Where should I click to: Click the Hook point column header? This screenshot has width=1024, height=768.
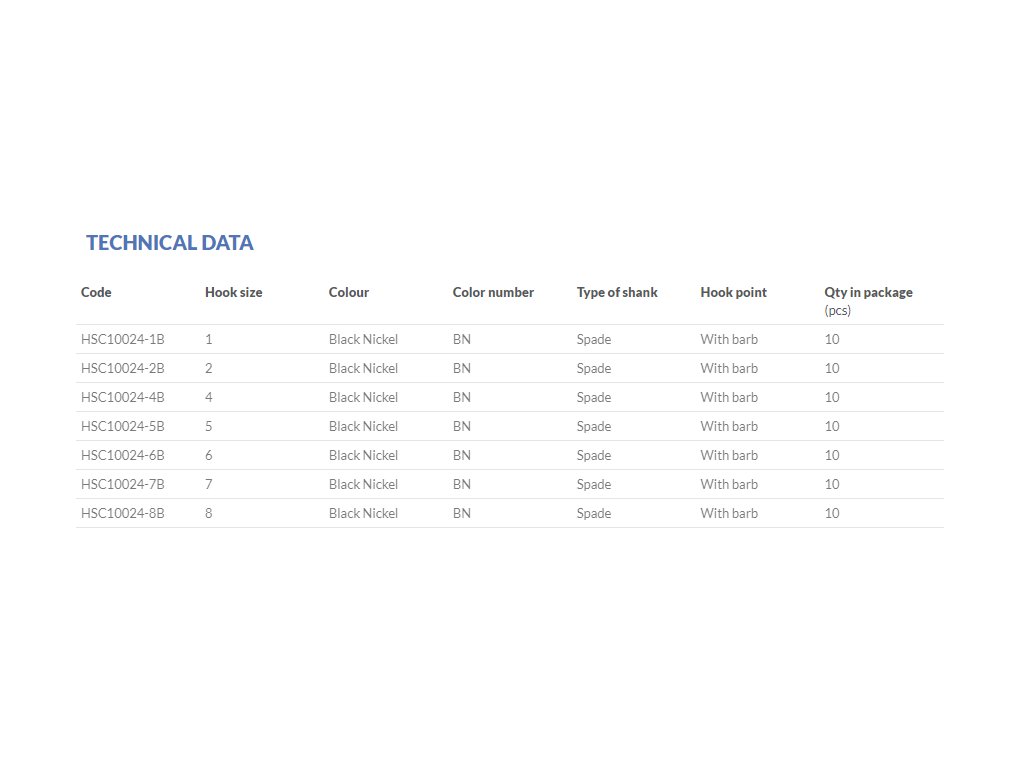point(733,293)
